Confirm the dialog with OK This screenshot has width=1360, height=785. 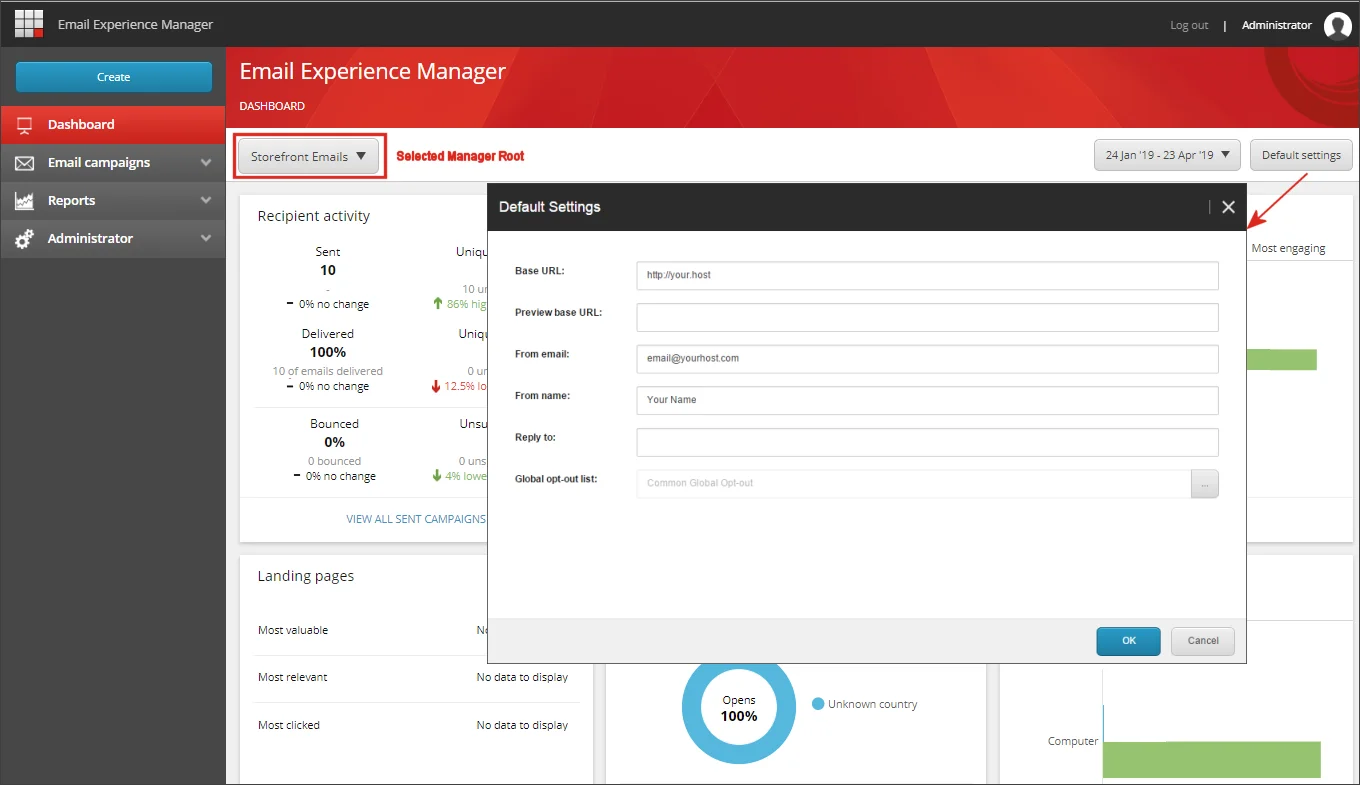pyautogui.click(x=1128, y=641)
